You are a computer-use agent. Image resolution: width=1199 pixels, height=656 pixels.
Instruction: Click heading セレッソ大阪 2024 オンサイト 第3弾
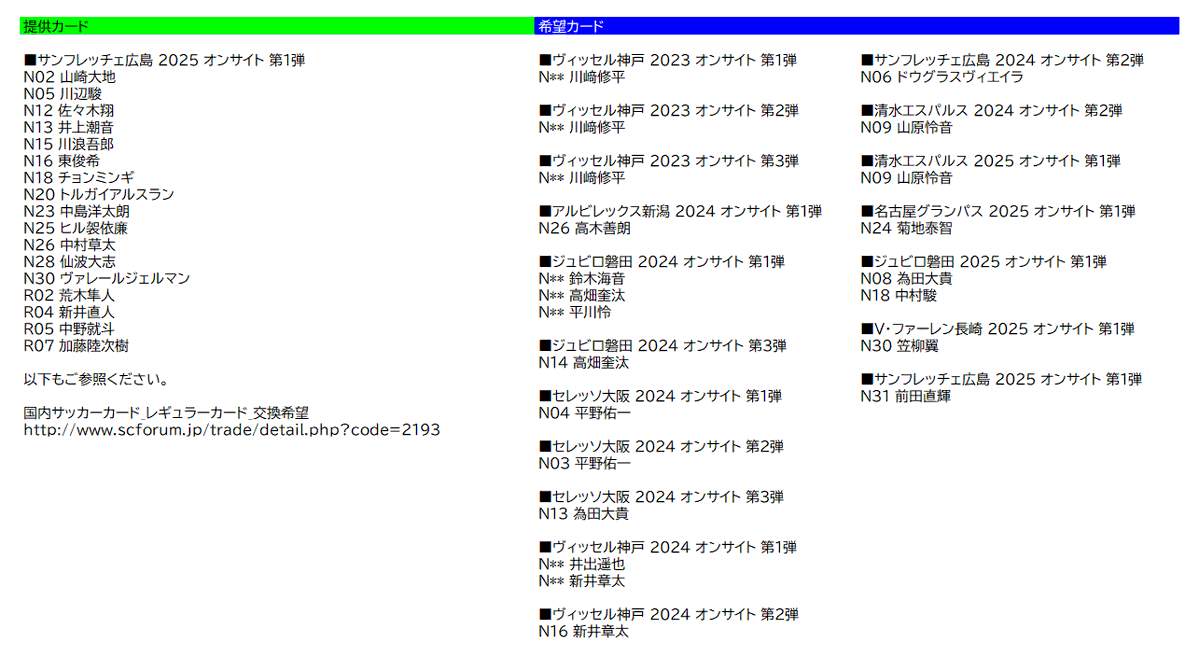661,498
